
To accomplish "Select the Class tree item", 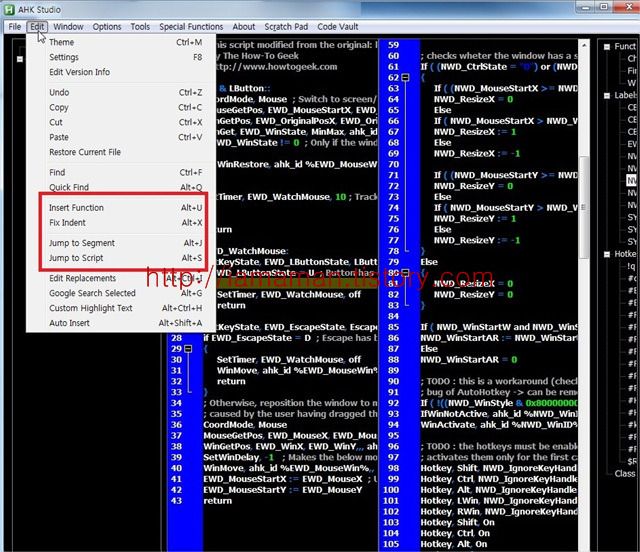I will pyautogui.click(x=625, y=474).
